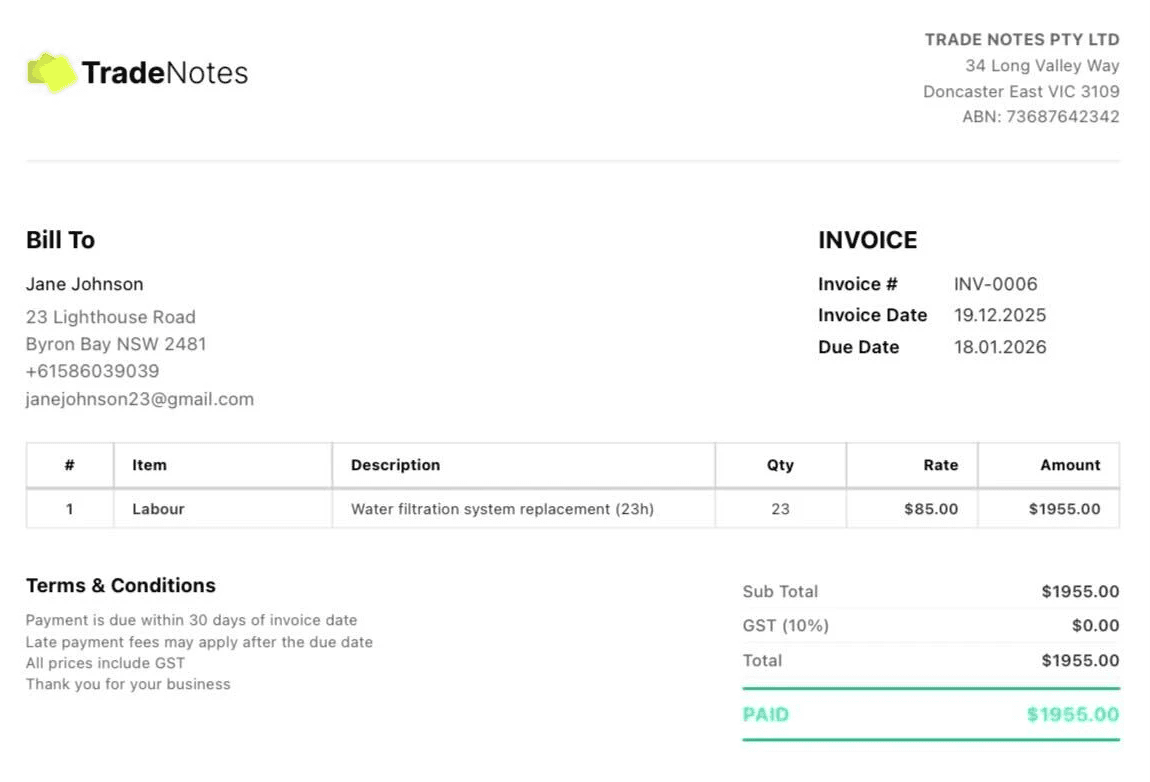Click the due date 18.01.2026
The width and height of the screenshot is (1150, 782).
tap(999, 347)
